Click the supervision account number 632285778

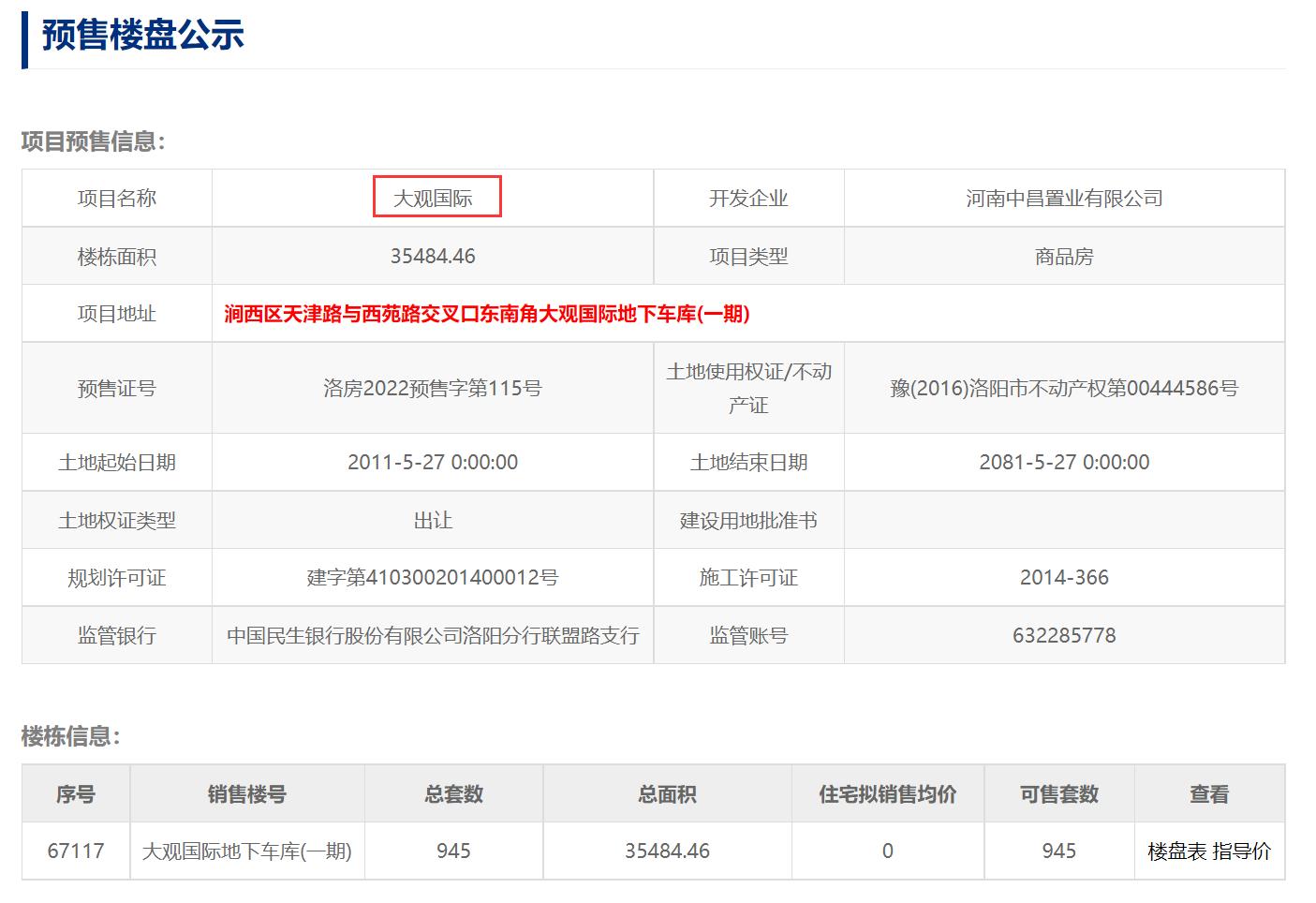click(1063, 635)
